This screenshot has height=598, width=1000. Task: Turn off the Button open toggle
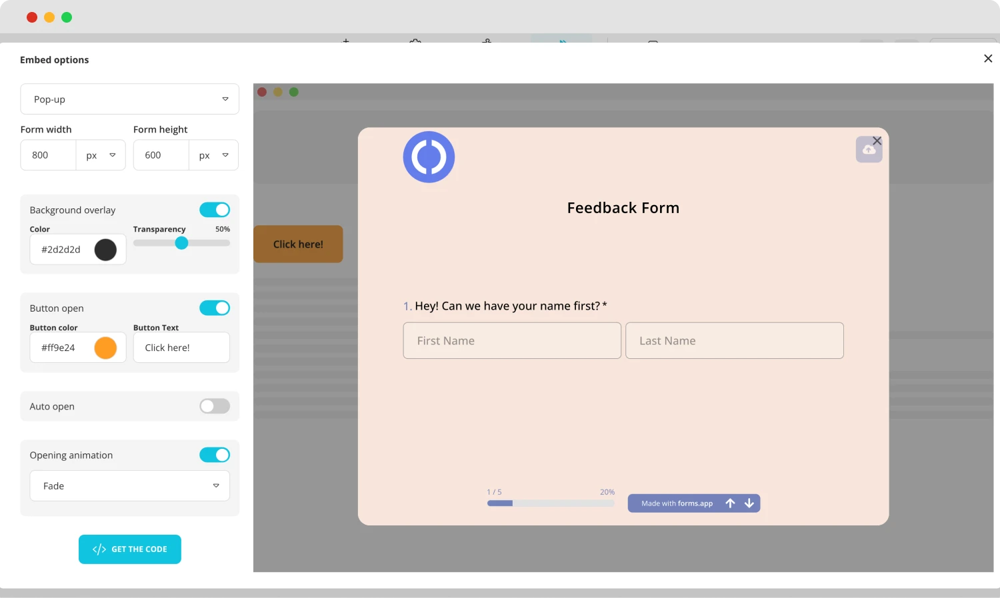click(x=214, y=308)
